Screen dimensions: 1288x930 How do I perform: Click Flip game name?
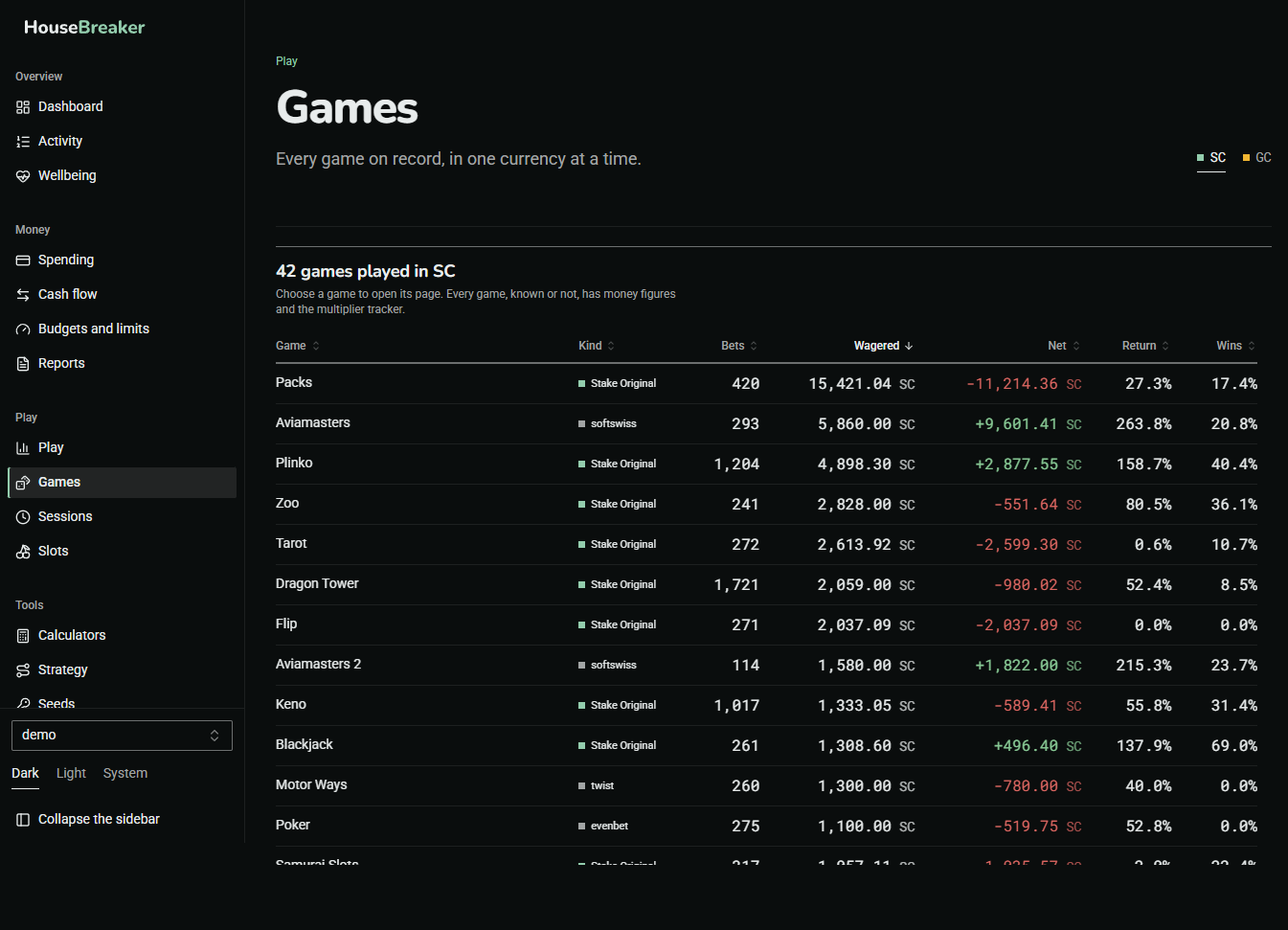tap(286, 624)
